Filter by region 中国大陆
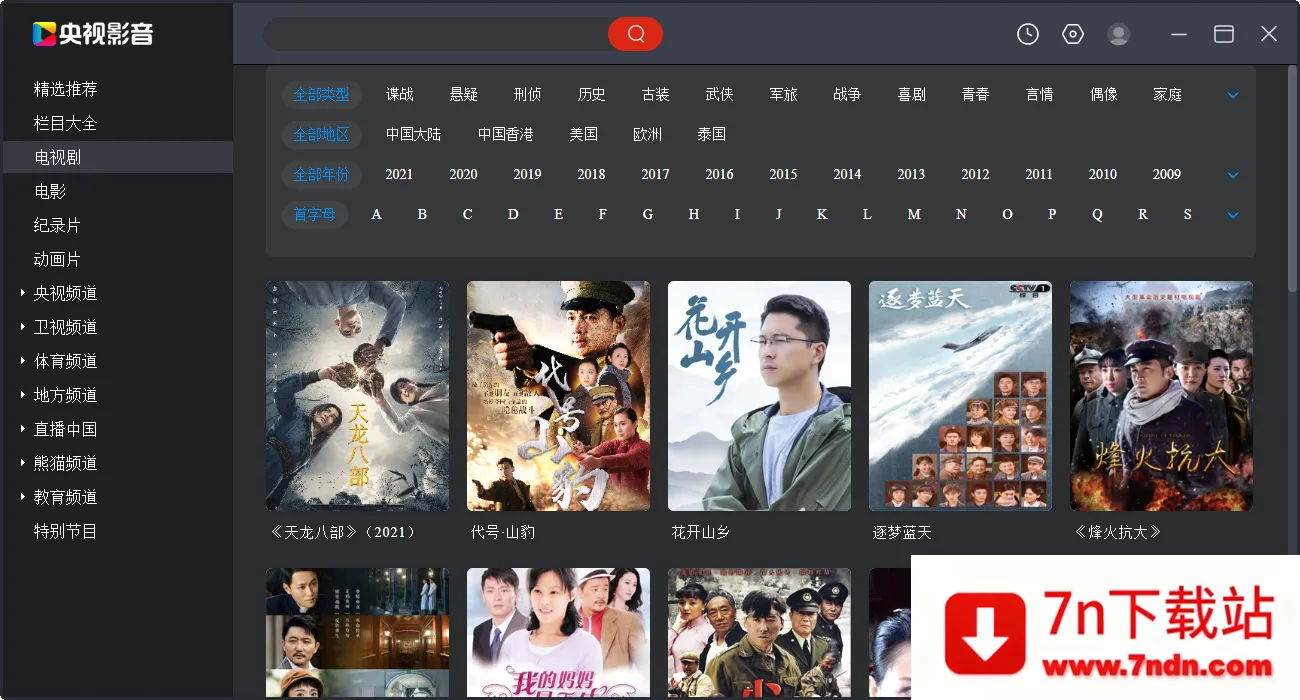Image resolution: width=1300 pixels, height=700 pixels. click(x=414, y=134)
